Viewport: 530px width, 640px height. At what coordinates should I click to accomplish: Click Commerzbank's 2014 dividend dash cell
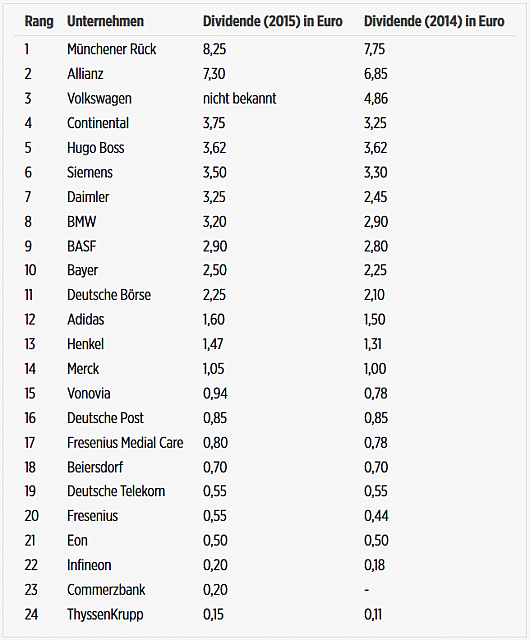pyautogui.click(x=367, y=590)
